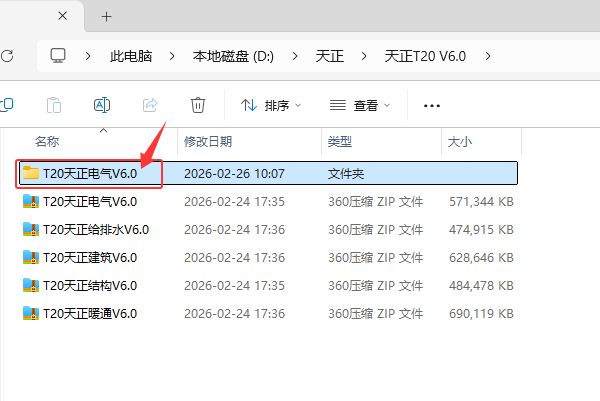Image resolution: width=600 pixels, height=401 pixels.
Task: Expand chevron after 本地磁盘 (D:)
Action: (x=295, y=56)
